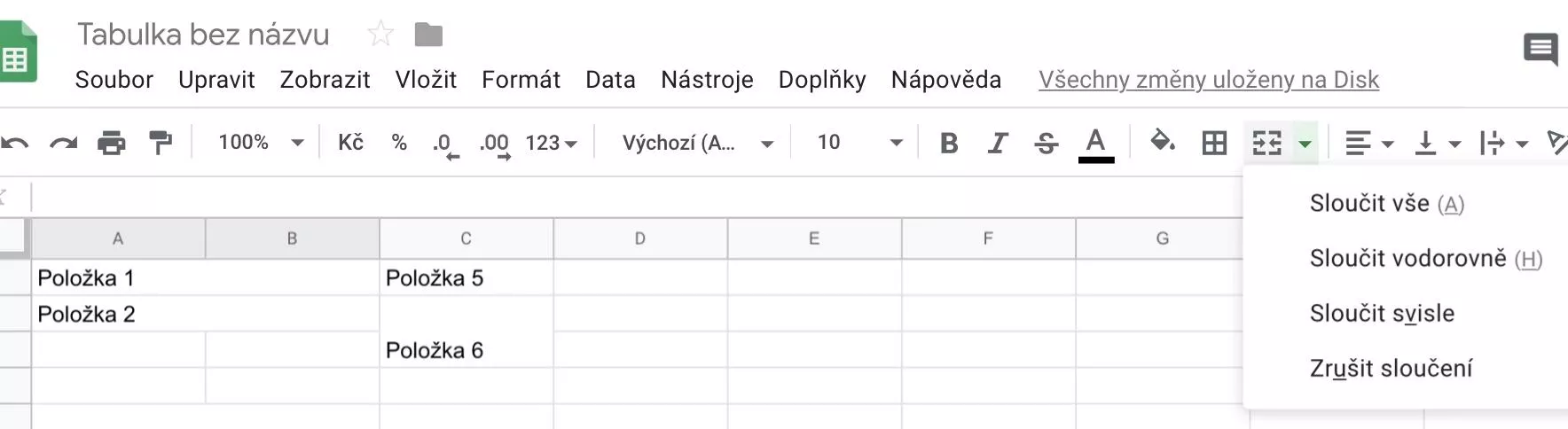Image resolution: width=1568 pixels, height=429 pixels.
Task: Open the cell borders icon
Action: click(1214, 143)
